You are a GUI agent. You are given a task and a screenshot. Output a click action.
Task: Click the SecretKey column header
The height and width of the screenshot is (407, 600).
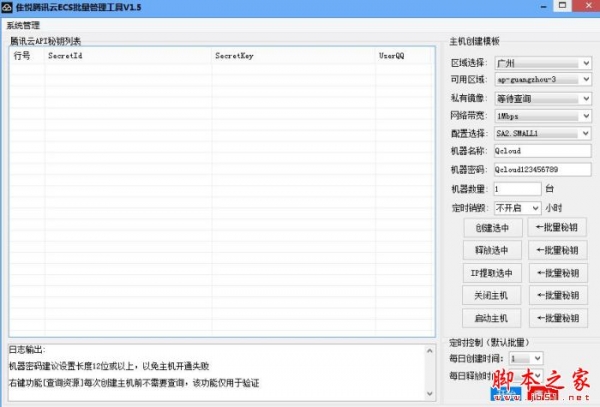click(x=293, y=56)
